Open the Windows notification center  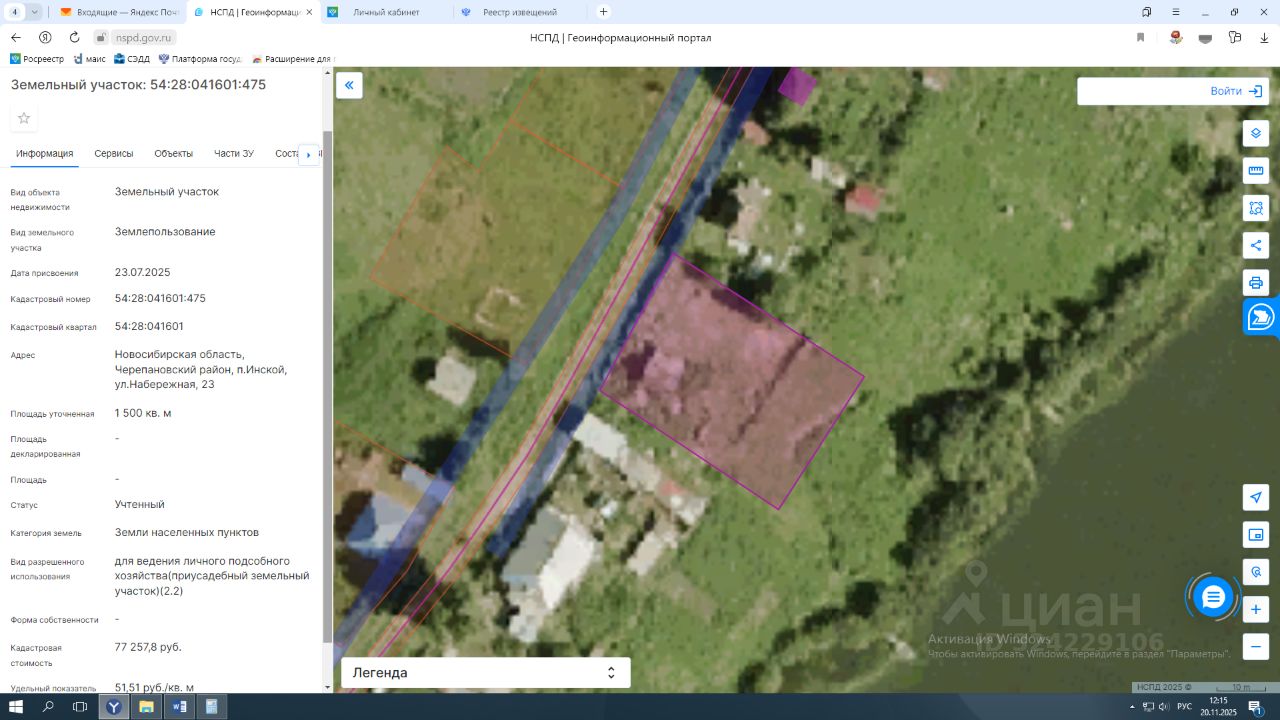pos(1254,707)
